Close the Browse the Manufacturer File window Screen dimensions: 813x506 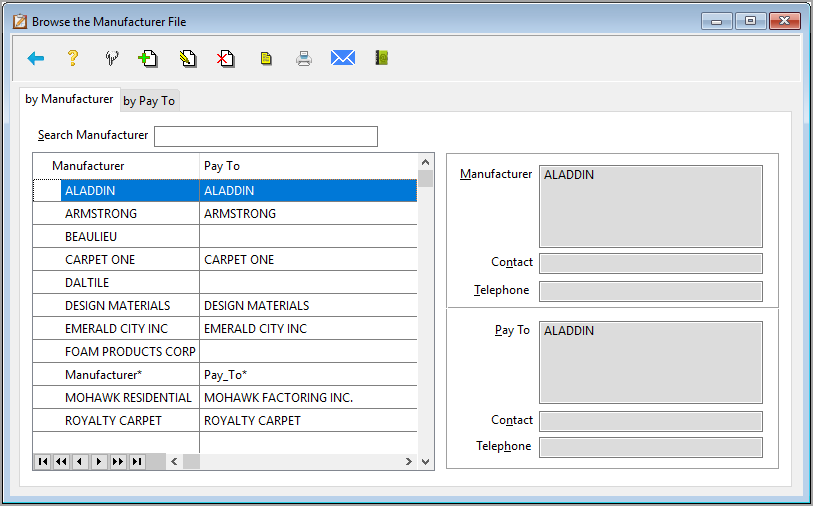click(784, 21)
